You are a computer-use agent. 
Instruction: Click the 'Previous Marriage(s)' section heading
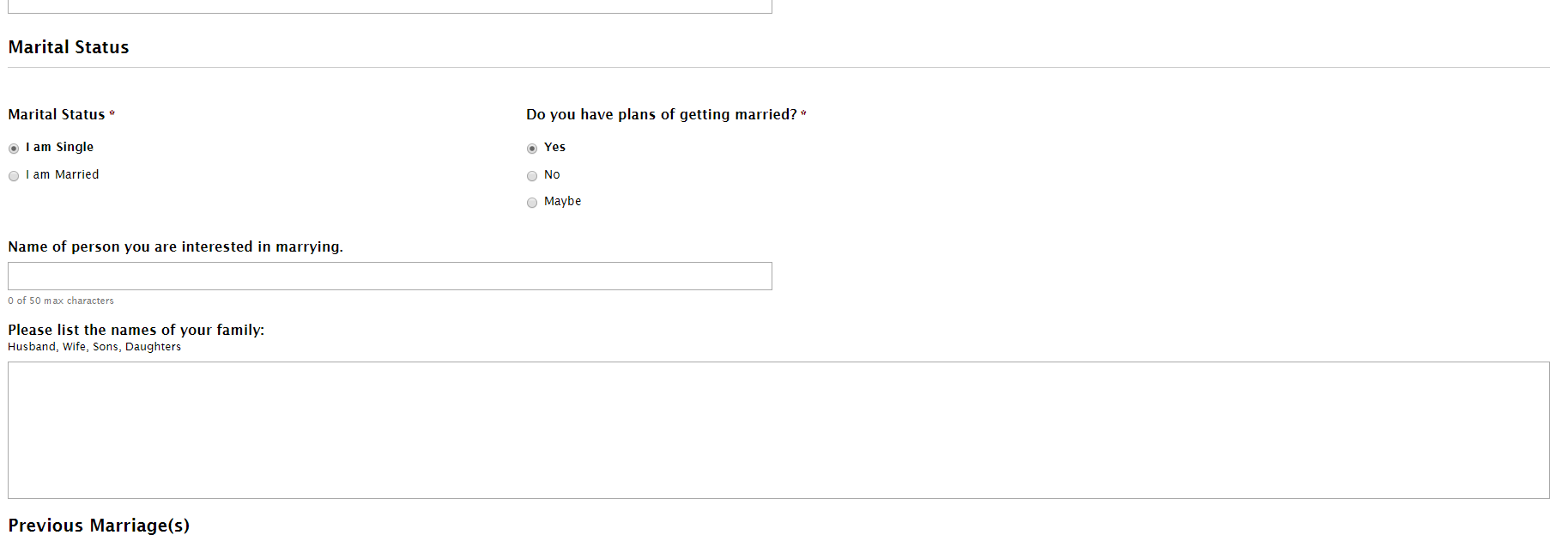tap(99, 525)
